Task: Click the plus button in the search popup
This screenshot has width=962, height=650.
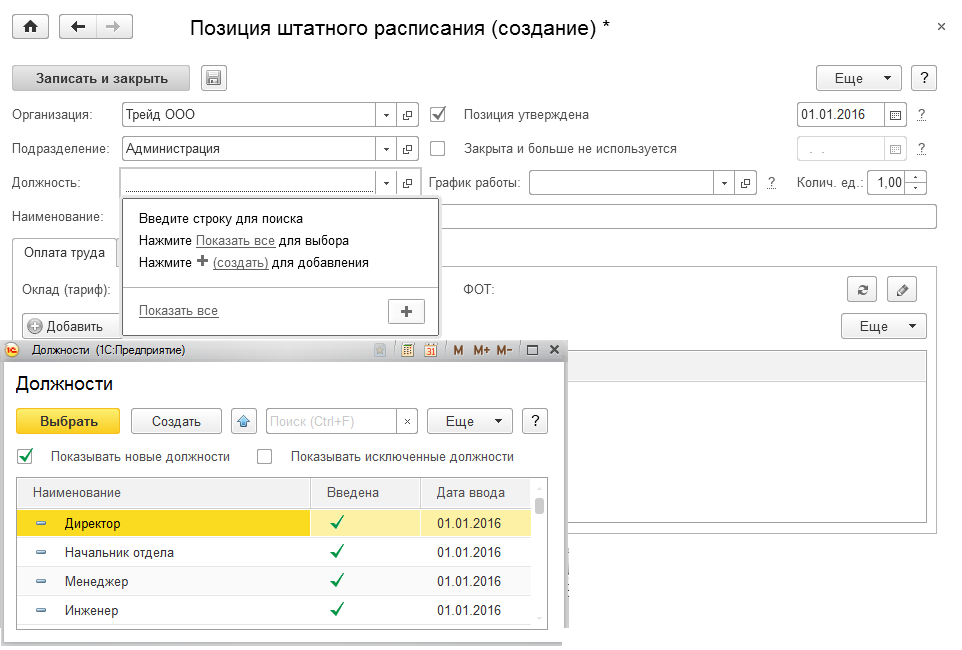Action: point(406,312)
